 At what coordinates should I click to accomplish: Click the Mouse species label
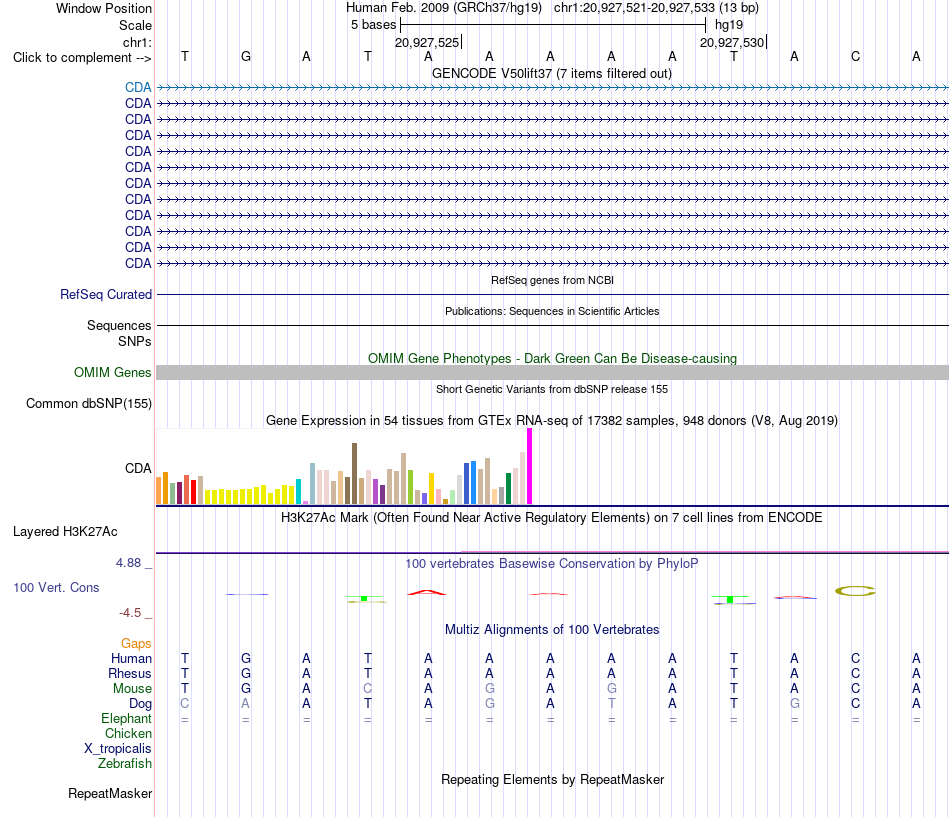click(132, 689)
